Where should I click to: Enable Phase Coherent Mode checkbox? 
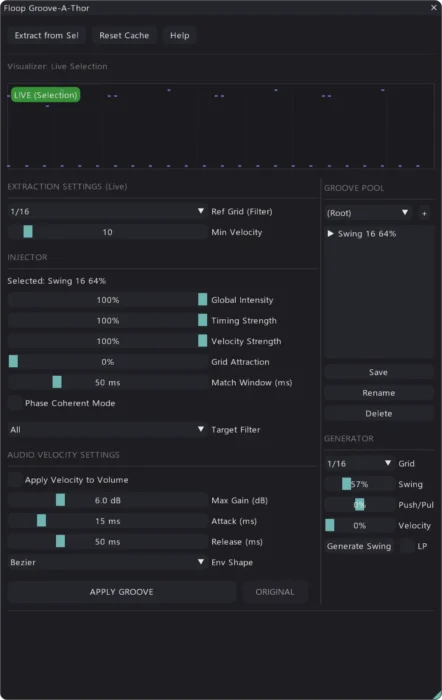(16, 403)
